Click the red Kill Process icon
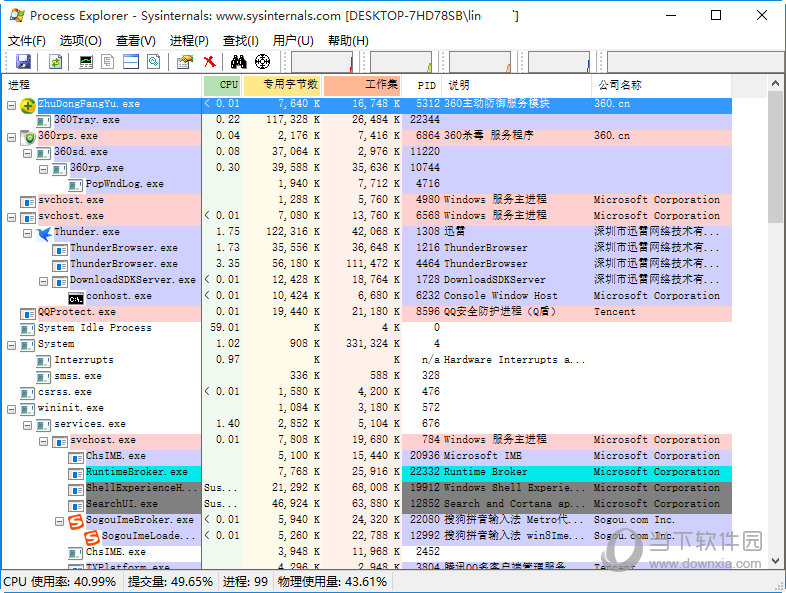The width and height of the screenshot is (786, 593). [210, 62]
